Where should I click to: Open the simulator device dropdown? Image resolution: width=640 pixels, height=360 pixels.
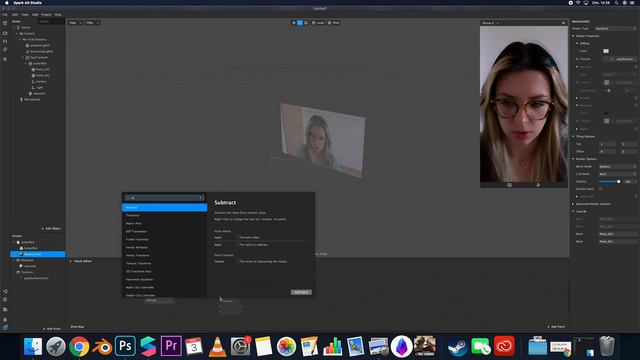click(491, 23)
